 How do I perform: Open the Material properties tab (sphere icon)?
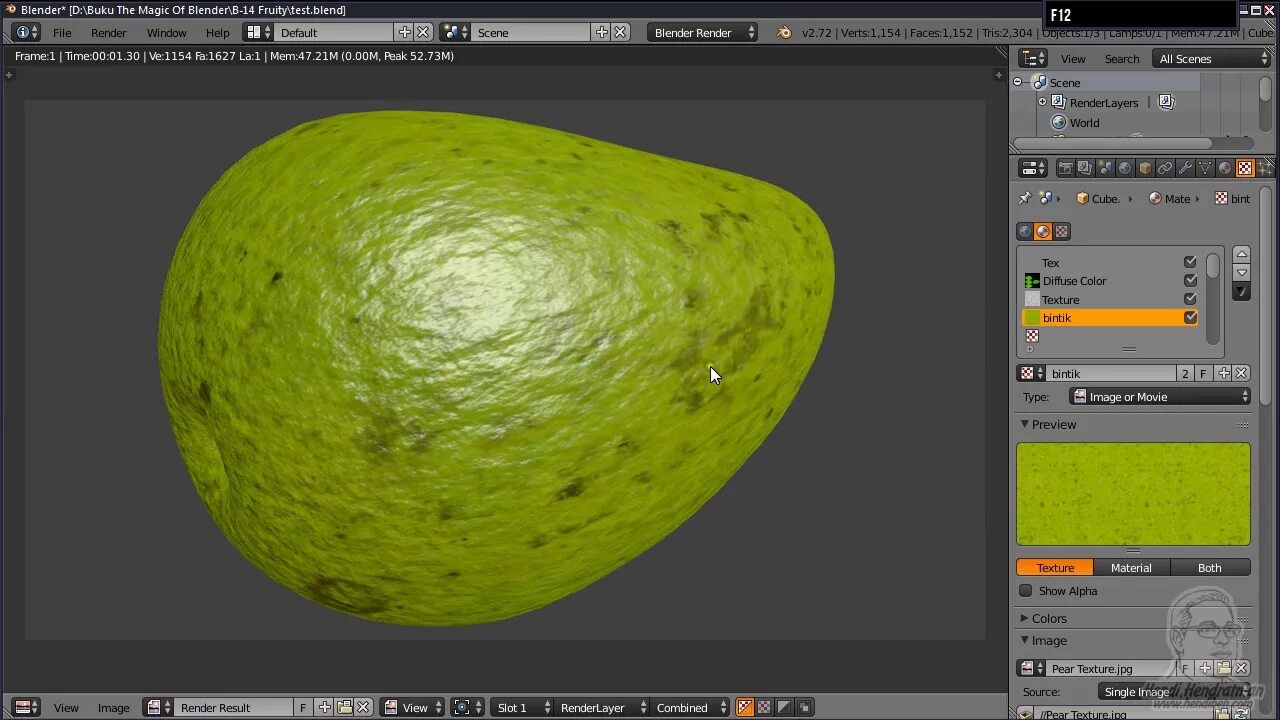click(x=1225, y=168)
